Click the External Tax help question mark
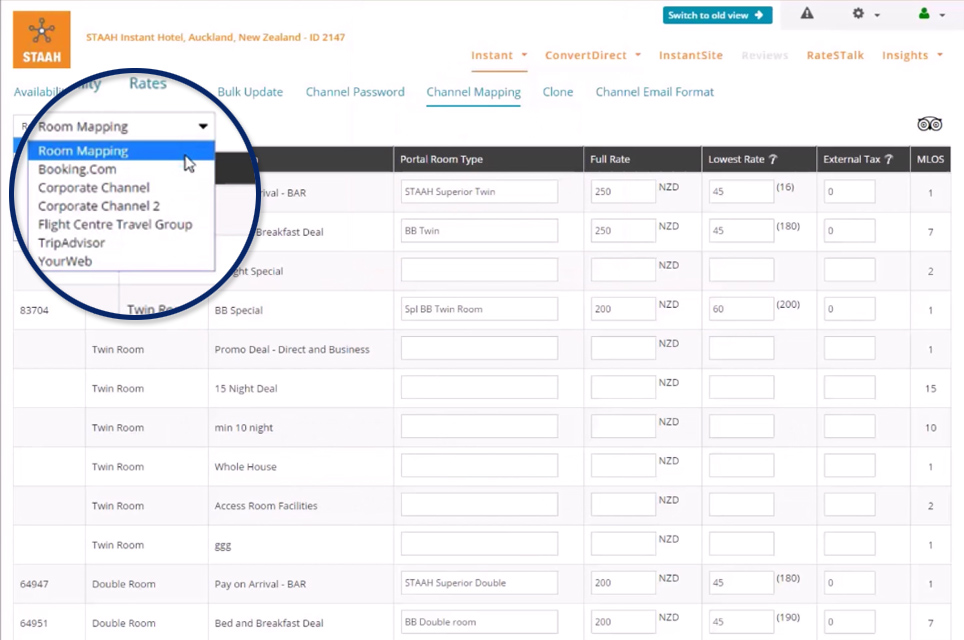This screenshot has width=964, height=640. 888,159
